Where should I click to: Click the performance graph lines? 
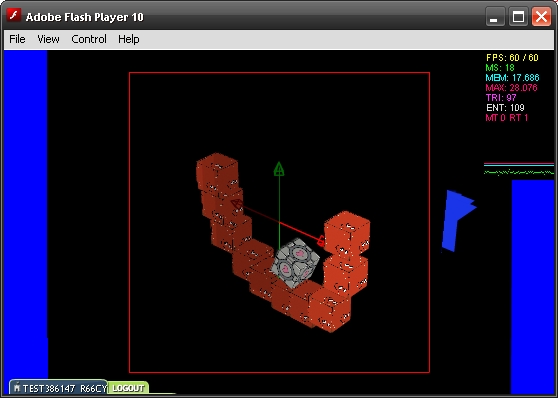[519, 169]
